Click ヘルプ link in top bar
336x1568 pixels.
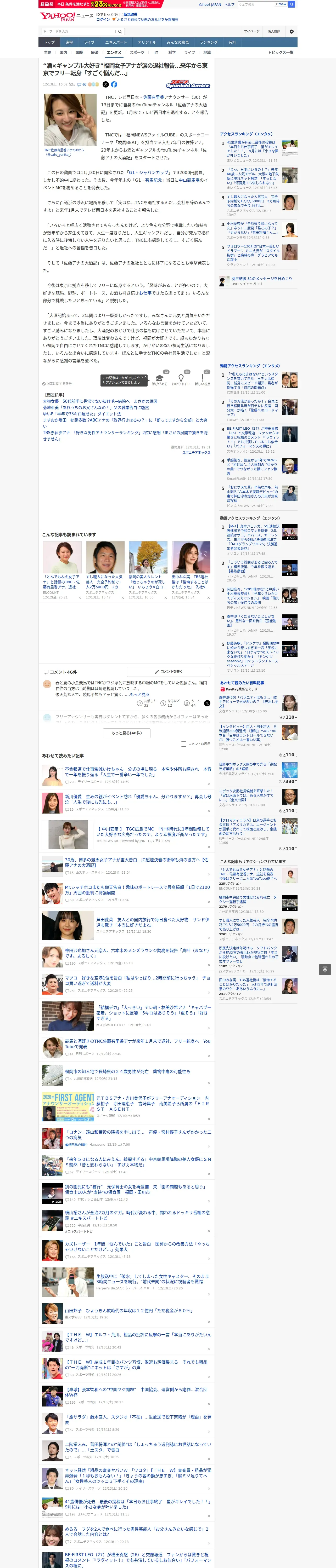click(x=229, y=4)
